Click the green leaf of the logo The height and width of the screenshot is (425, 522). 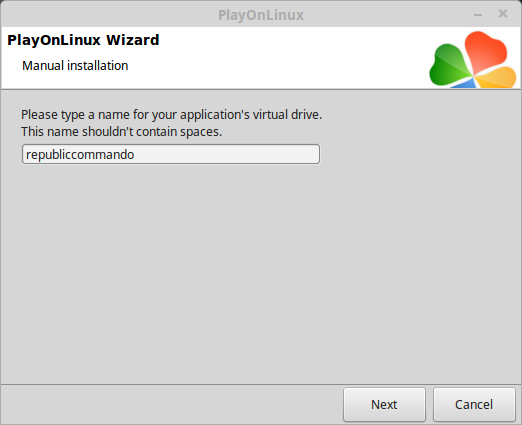tap(449, 65)
